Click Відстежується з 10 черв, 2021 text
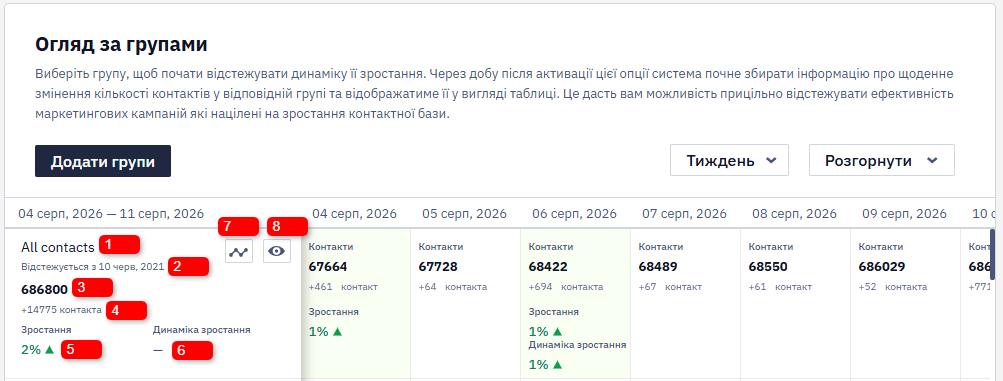1003x381 pixels. [x=93, y=266]
